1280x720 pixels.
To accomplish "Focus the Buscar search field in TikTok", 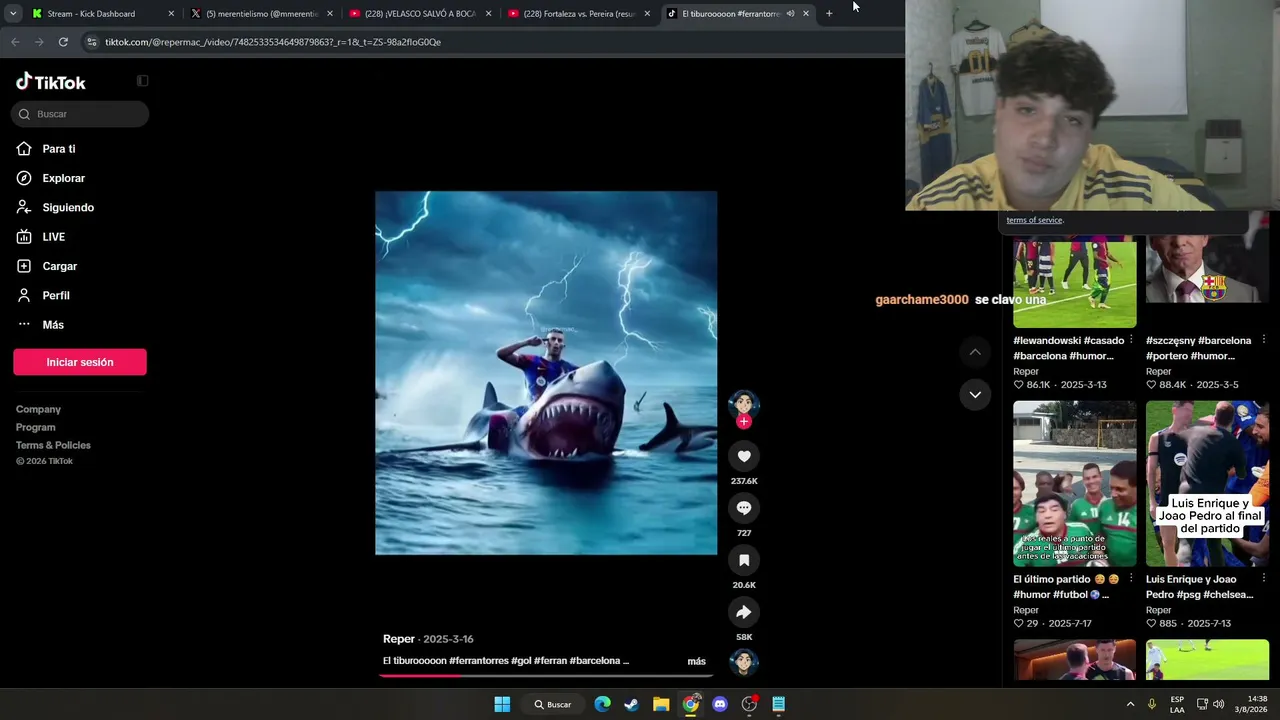I will pos(80,114).
